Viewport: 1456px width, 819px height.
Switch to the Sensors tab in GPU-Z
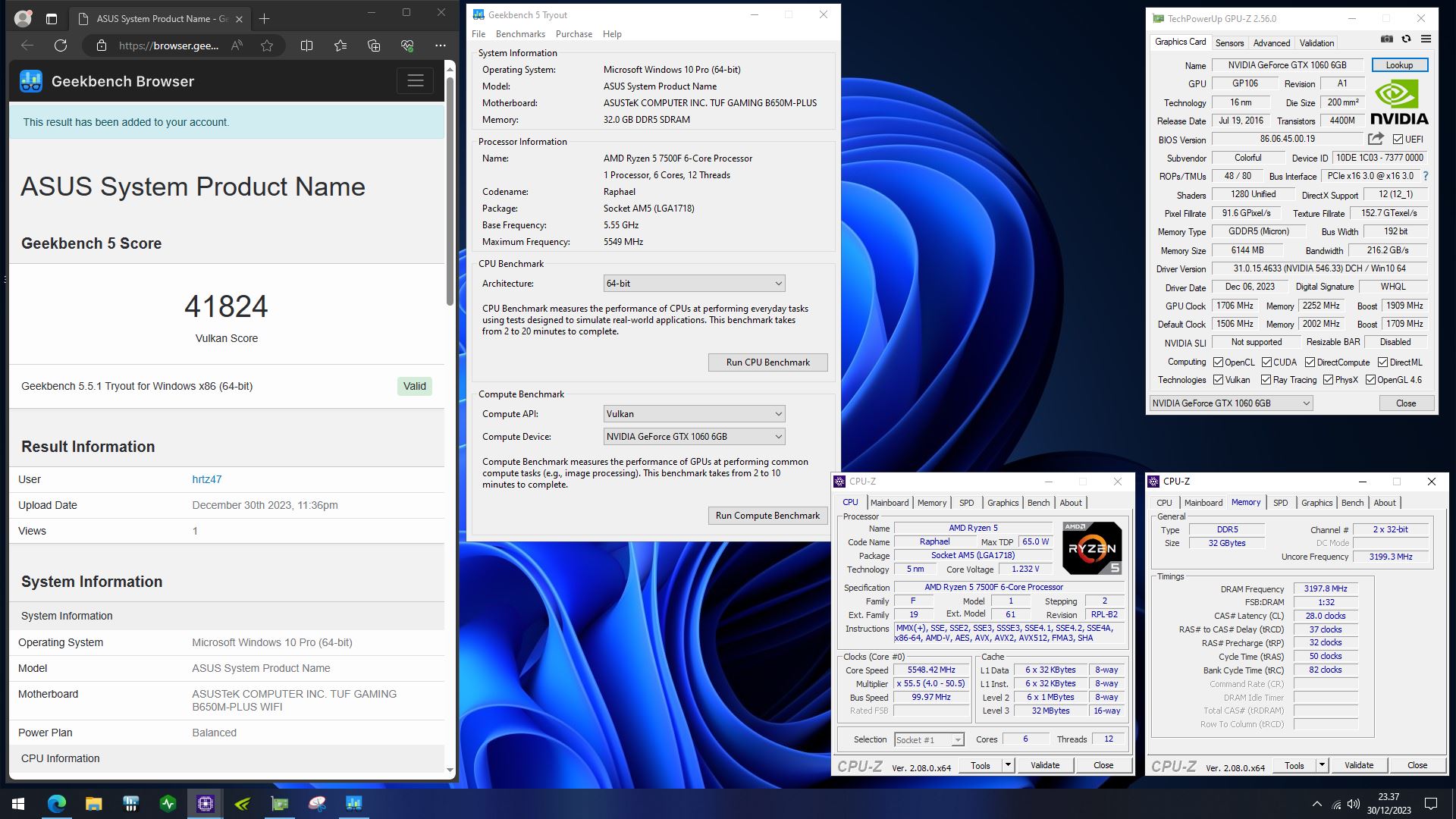[1229, 43]
